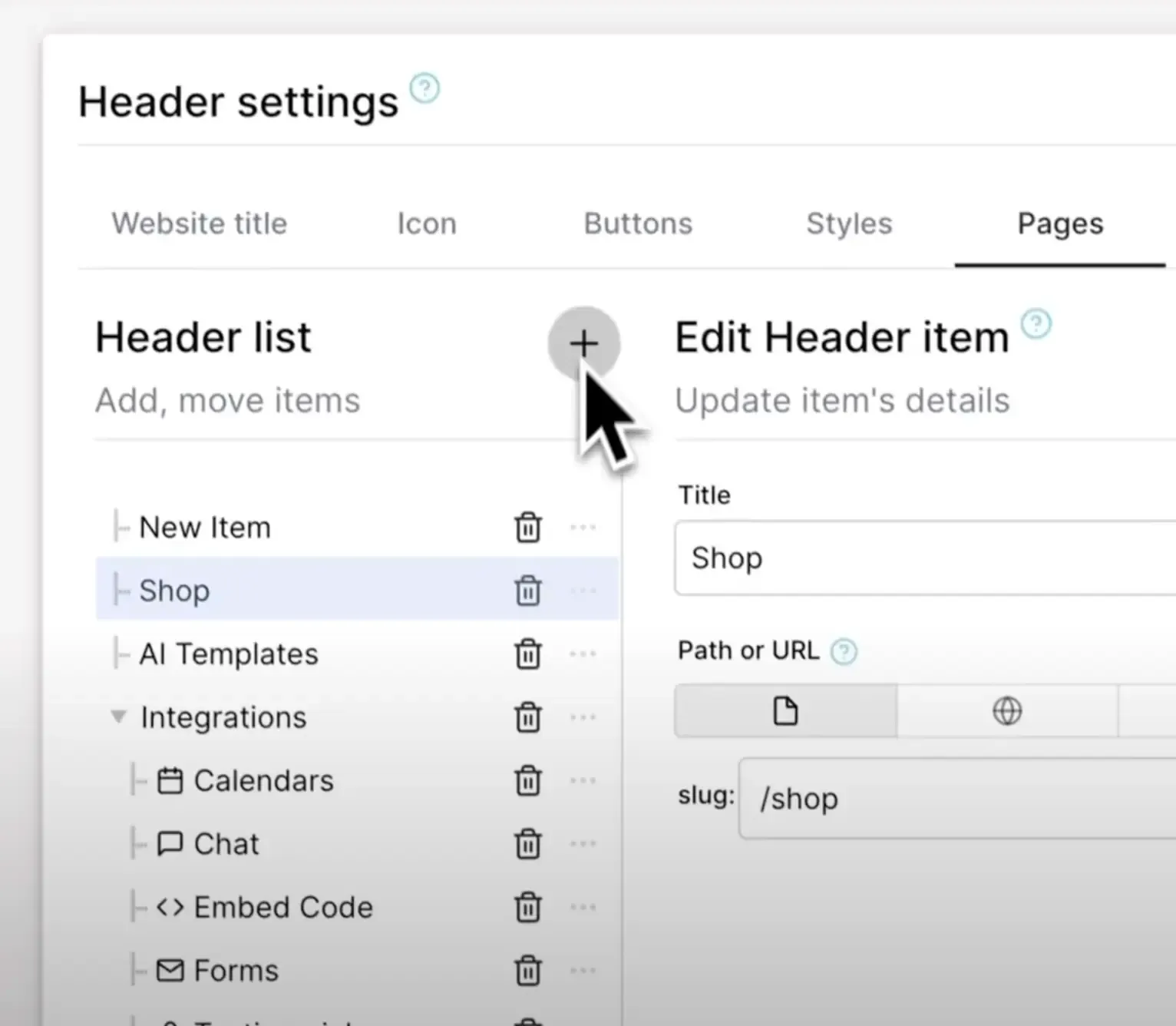Click the slug field with /shop
The height and width of the screenshot is (1026, 1176).
[957, 799]
